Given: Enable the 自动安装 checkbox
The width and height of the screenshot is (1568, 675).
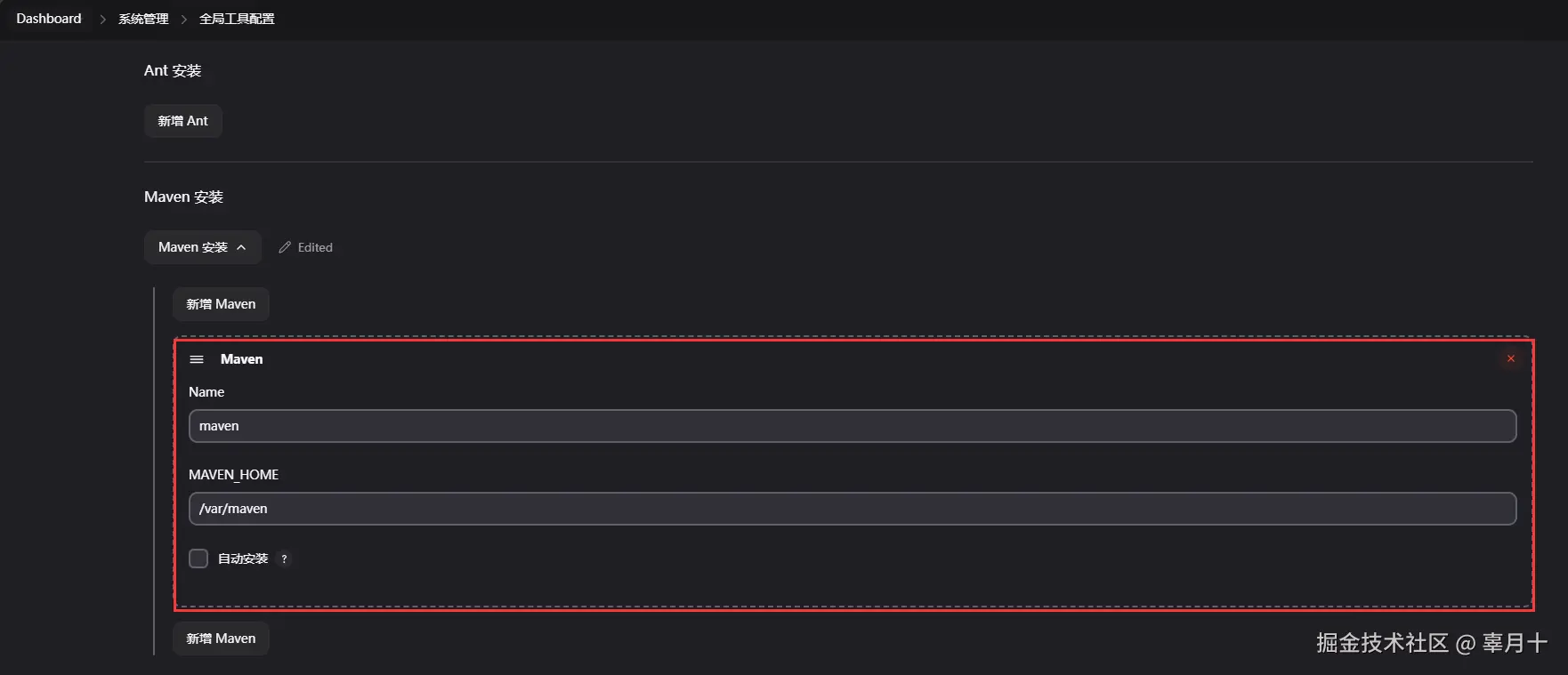Looking at the screenshot, I should click(x=198, y=558).
